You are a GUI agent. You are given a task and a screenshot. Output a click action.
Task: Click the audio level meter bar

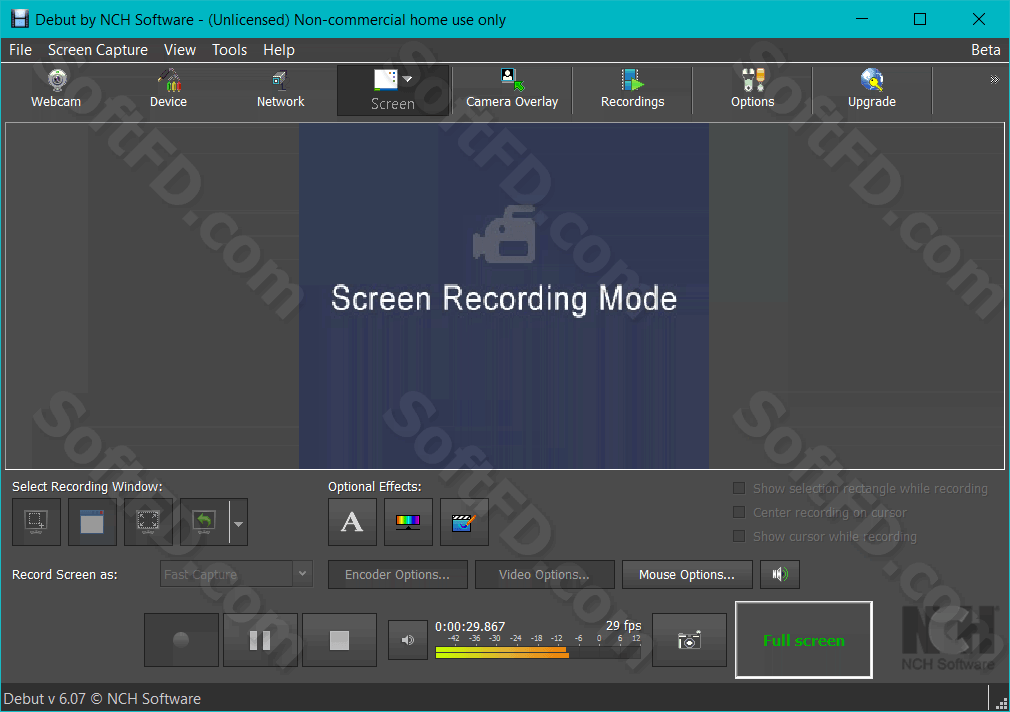[538, 652]
